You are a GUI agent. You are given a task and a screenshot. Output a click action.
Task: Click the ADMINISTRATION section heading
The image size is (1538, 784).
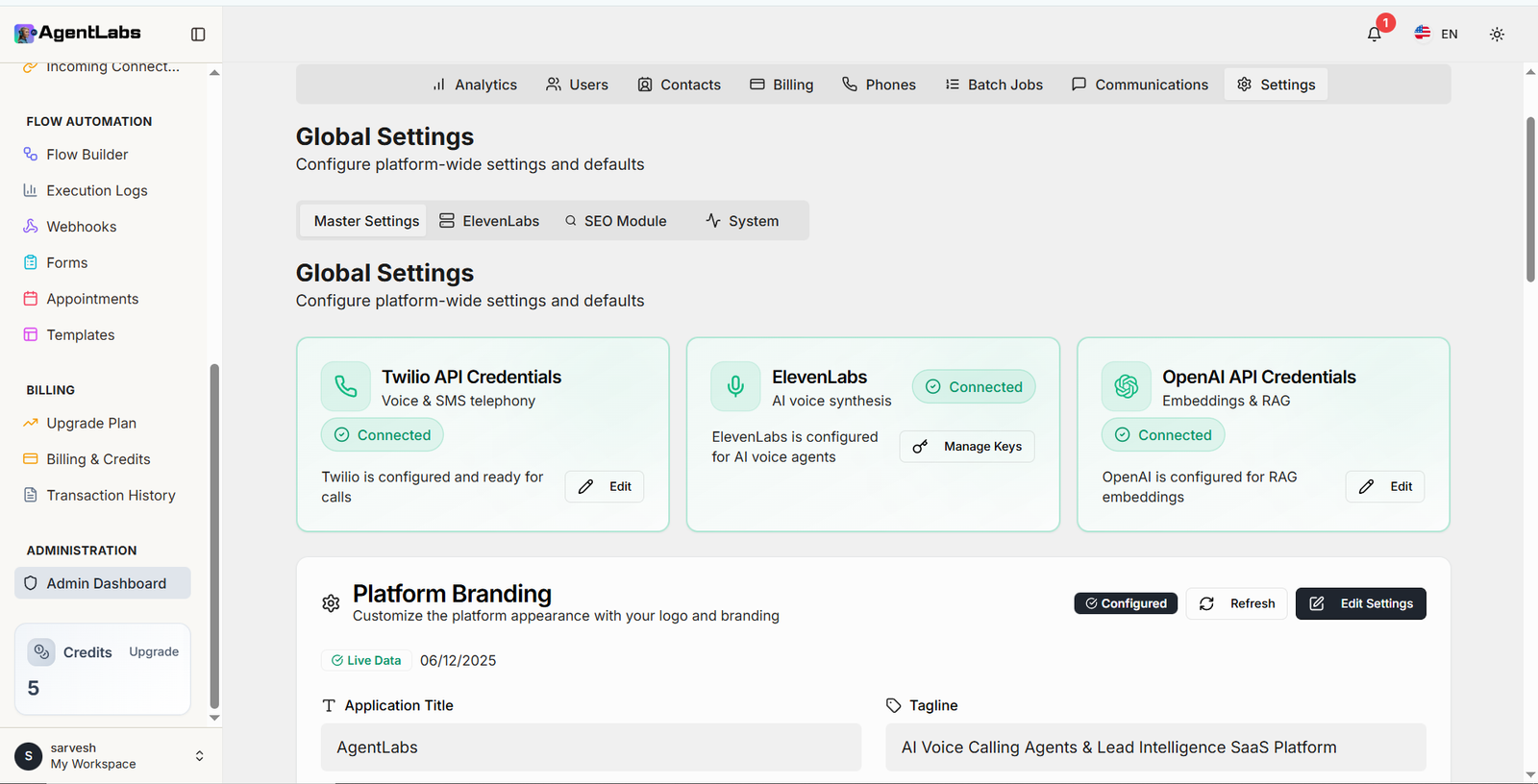82,551
